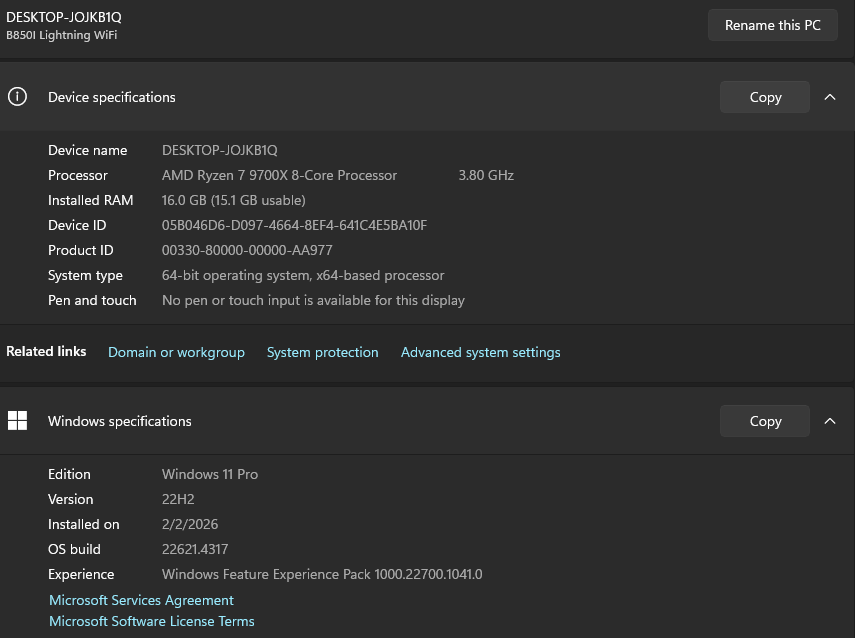Copy the Windows specifications details
The height and width of the screenshot is (638, 855).
tap(765, 421)
